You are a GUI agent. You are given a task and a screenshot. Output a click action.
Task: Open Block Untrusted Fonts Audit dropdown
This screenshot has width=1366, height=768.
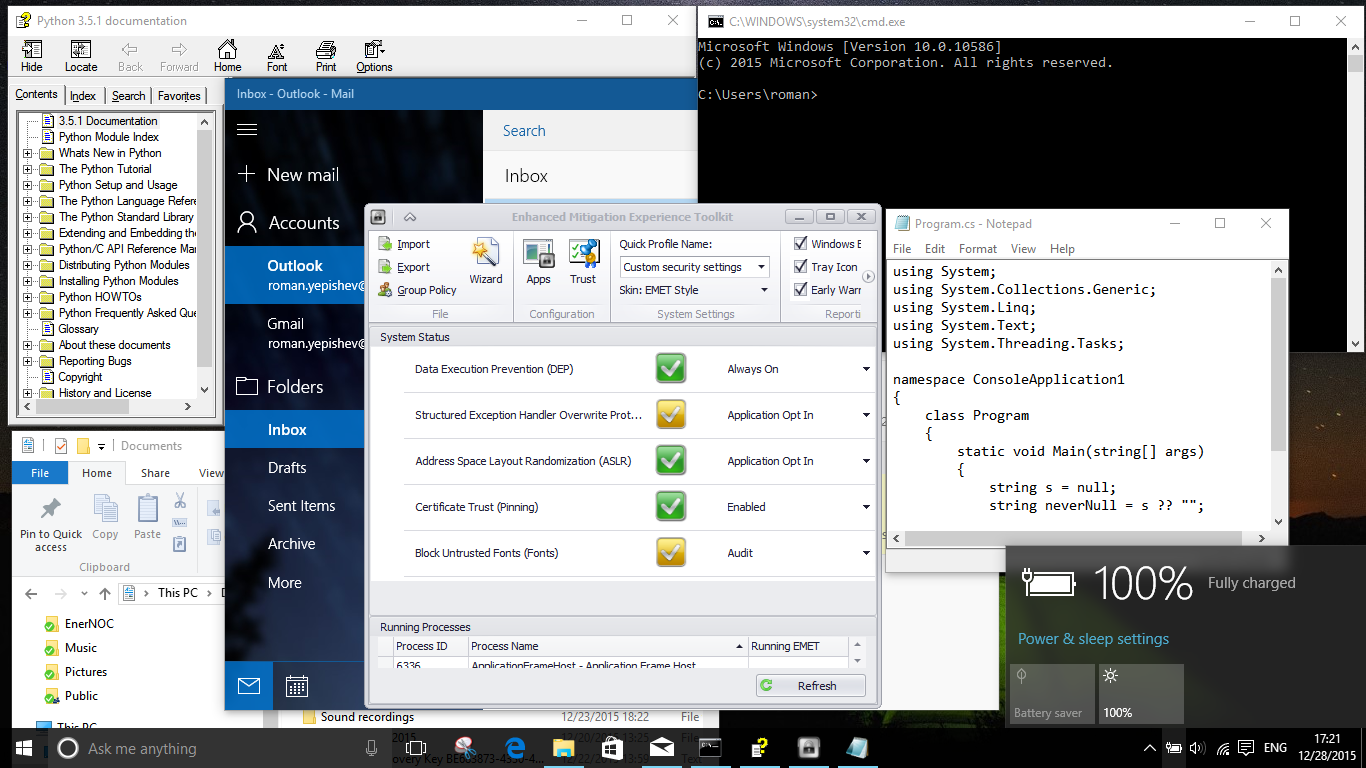(x=867, y=553)
